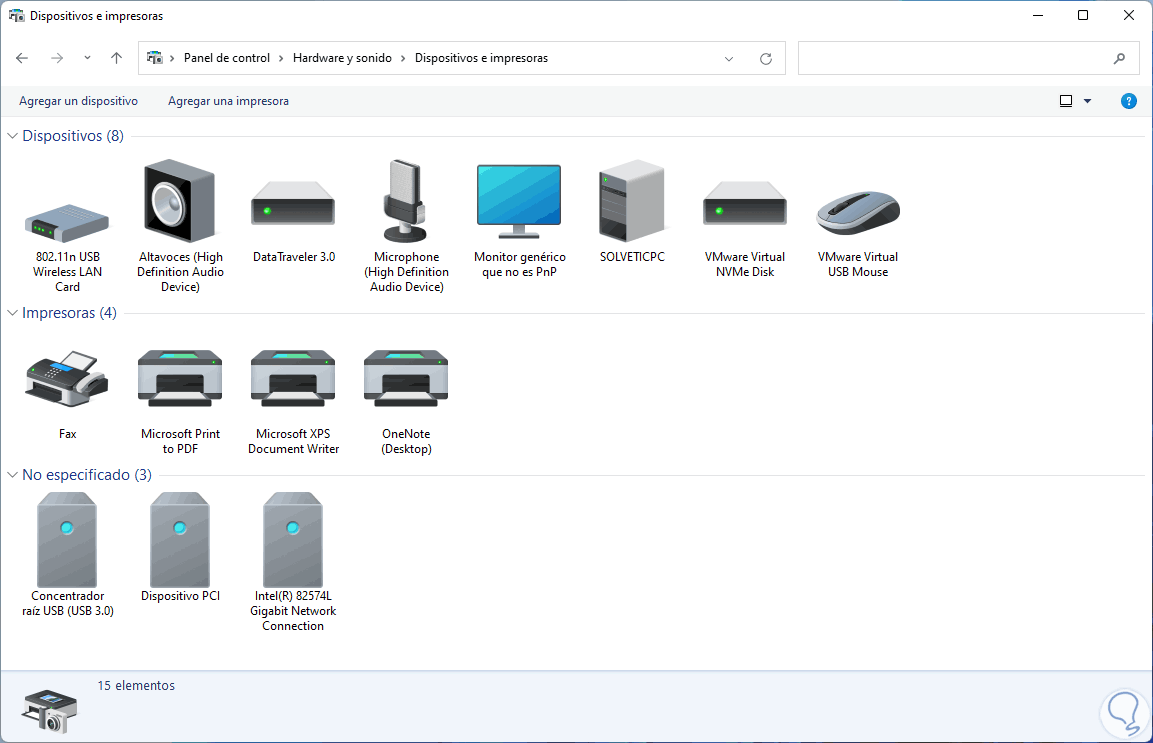Select the Concentrador raíz USB (USB 3.0) icon
Screen dimensions: 1153x743
click(67, 539)
